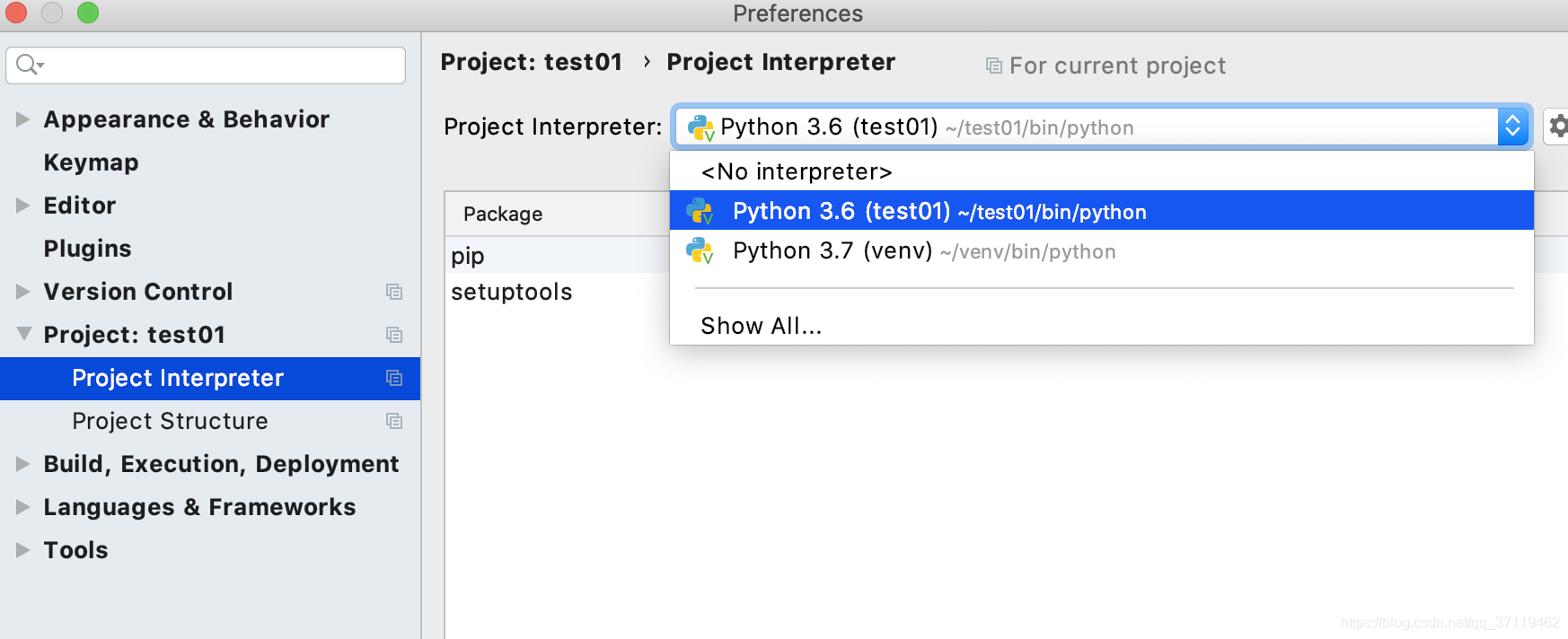Click project-level icon next to Version Control
Screen dimensions: 1568x639
(393, 292)
